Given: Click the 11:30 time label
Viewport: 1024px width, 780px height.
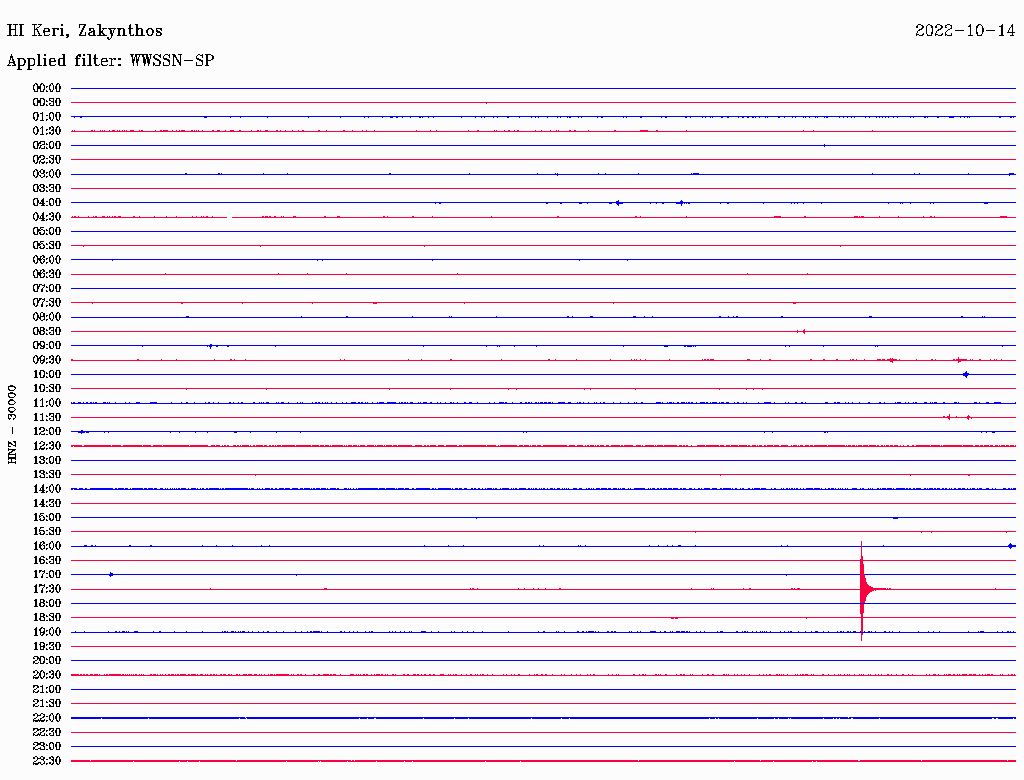Looking at the screenshot, I should point(46,417).
